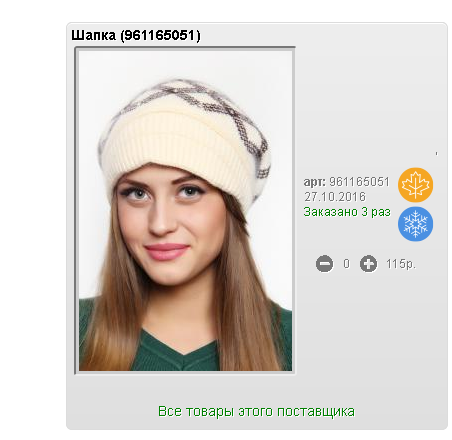
Task: Increase quantity with the gray plus icon
Action: click(368, 264)
